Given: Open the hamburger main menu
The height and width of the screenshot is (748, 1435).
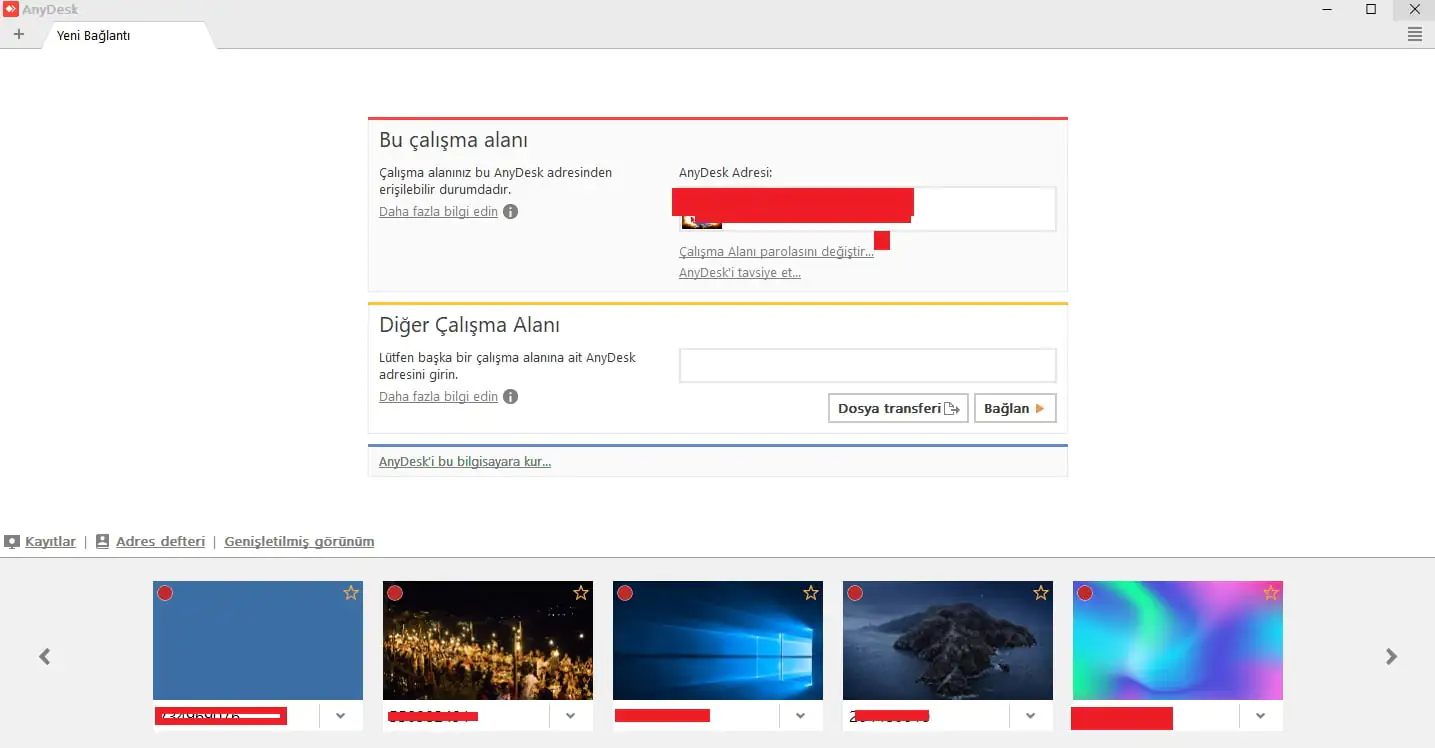Looking at the screenshot, I should (1414, 35).
